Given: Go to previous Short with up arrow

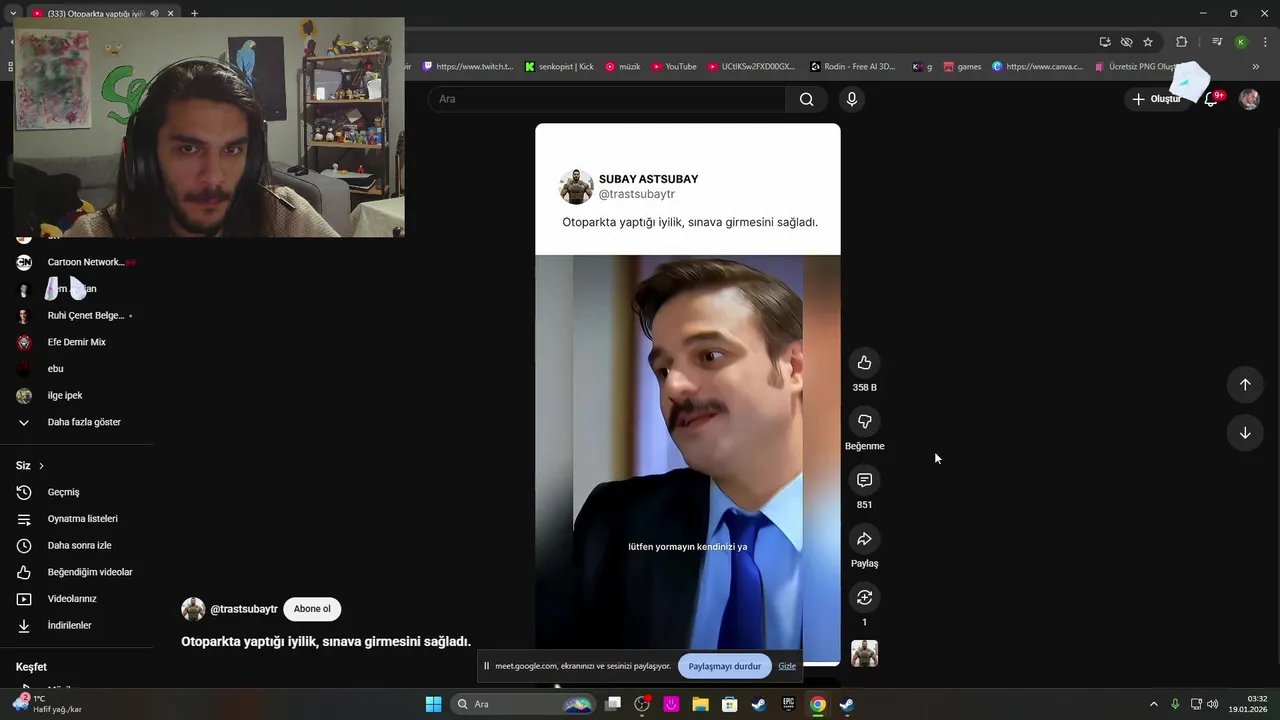Looking at the screenshot, I should coord(1245,385).
